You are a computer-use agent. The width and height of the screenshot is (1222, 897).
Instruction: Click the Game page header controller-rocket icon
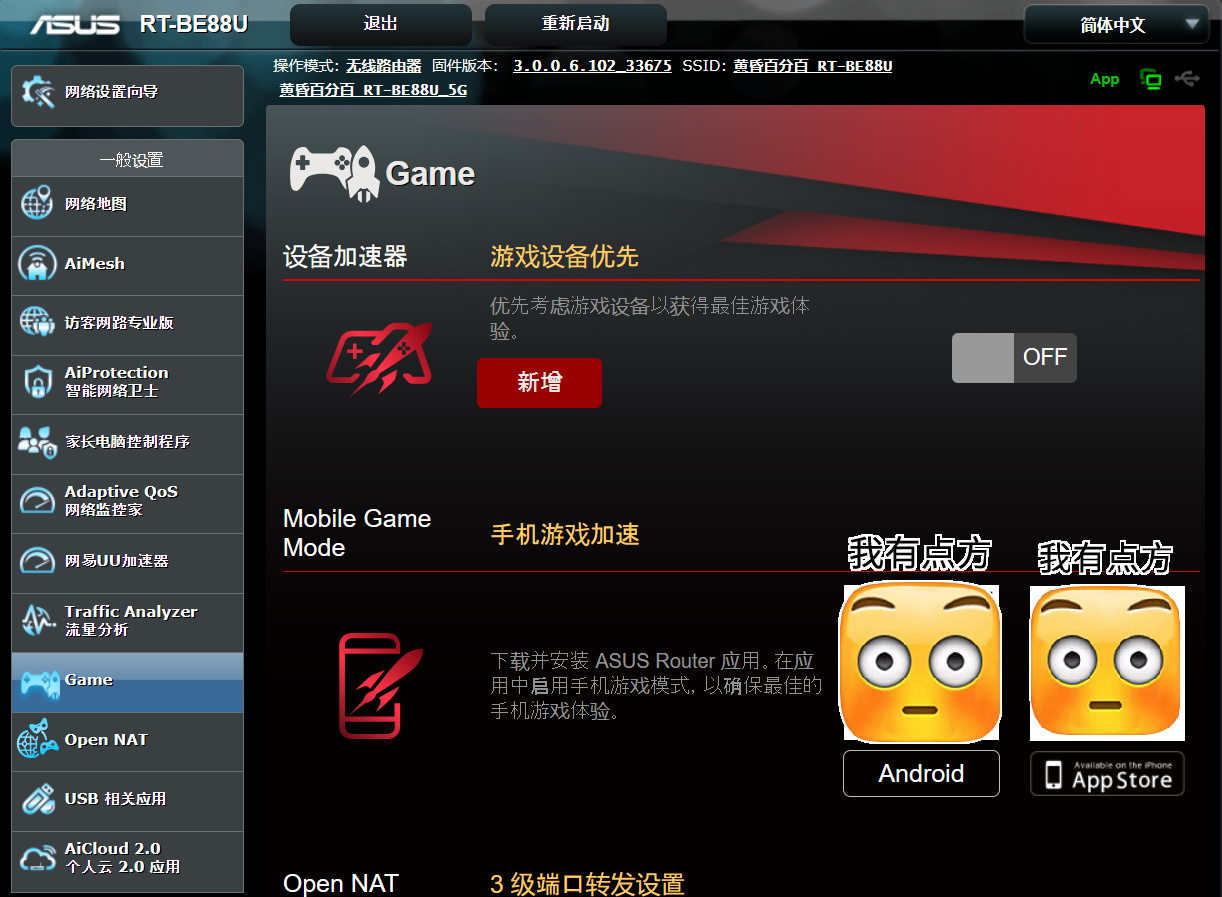[333, 173]
